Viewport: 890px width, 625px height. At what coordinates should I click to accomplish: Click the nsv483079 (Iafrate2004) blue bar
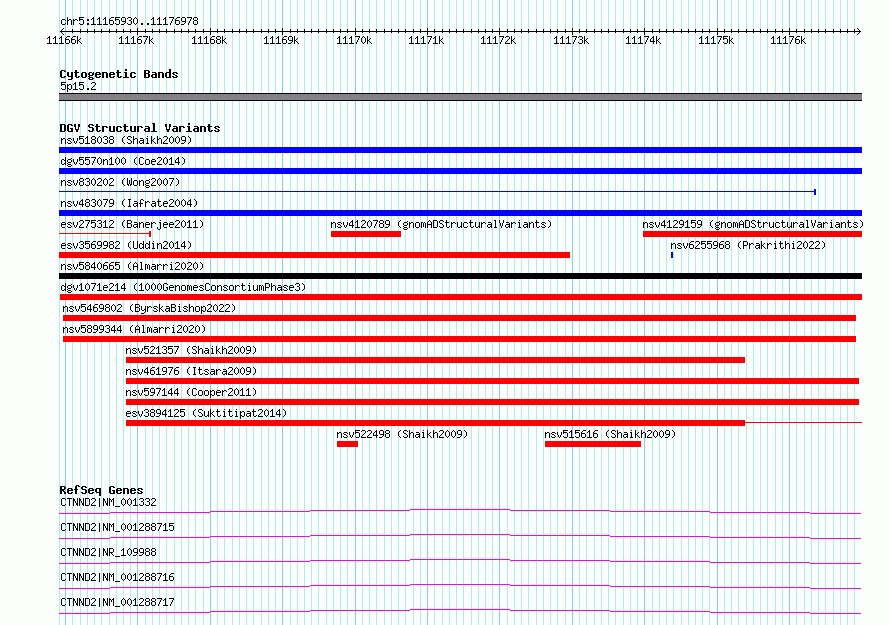tap(460, 213)
